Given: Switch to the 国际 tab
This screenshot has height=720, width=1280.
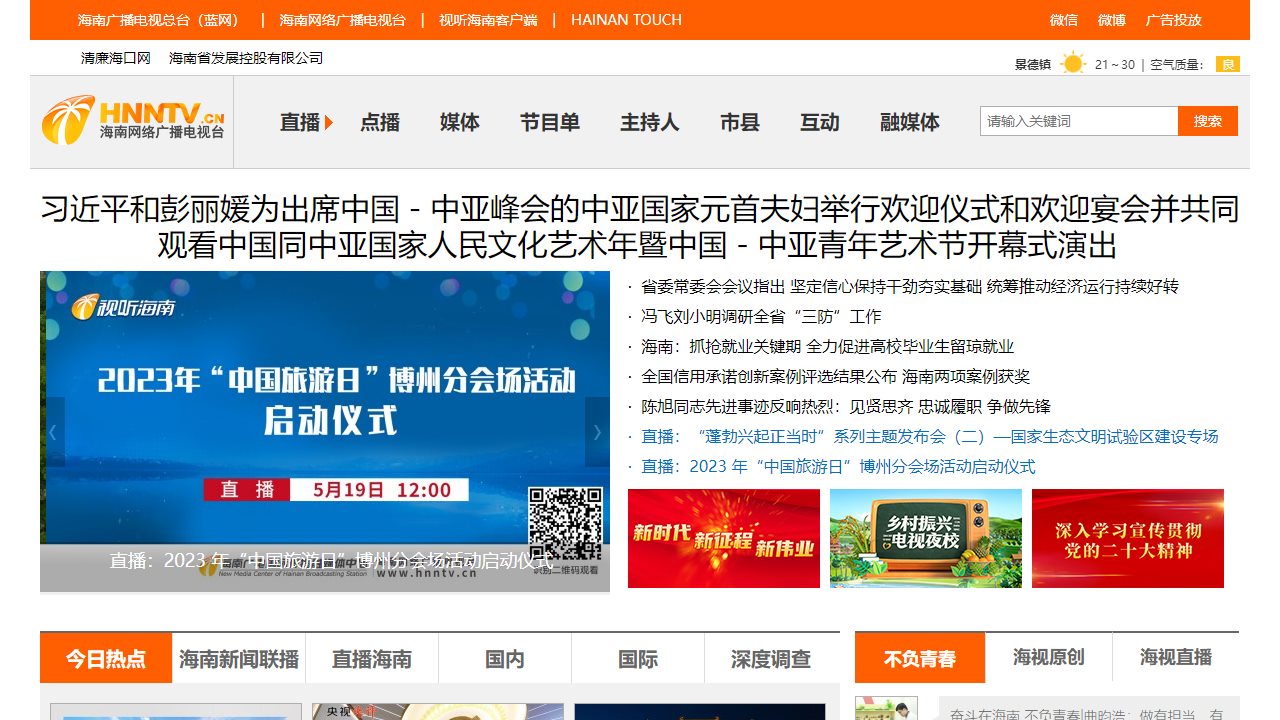Looking at the screenshot, I should tap(638, 658).
